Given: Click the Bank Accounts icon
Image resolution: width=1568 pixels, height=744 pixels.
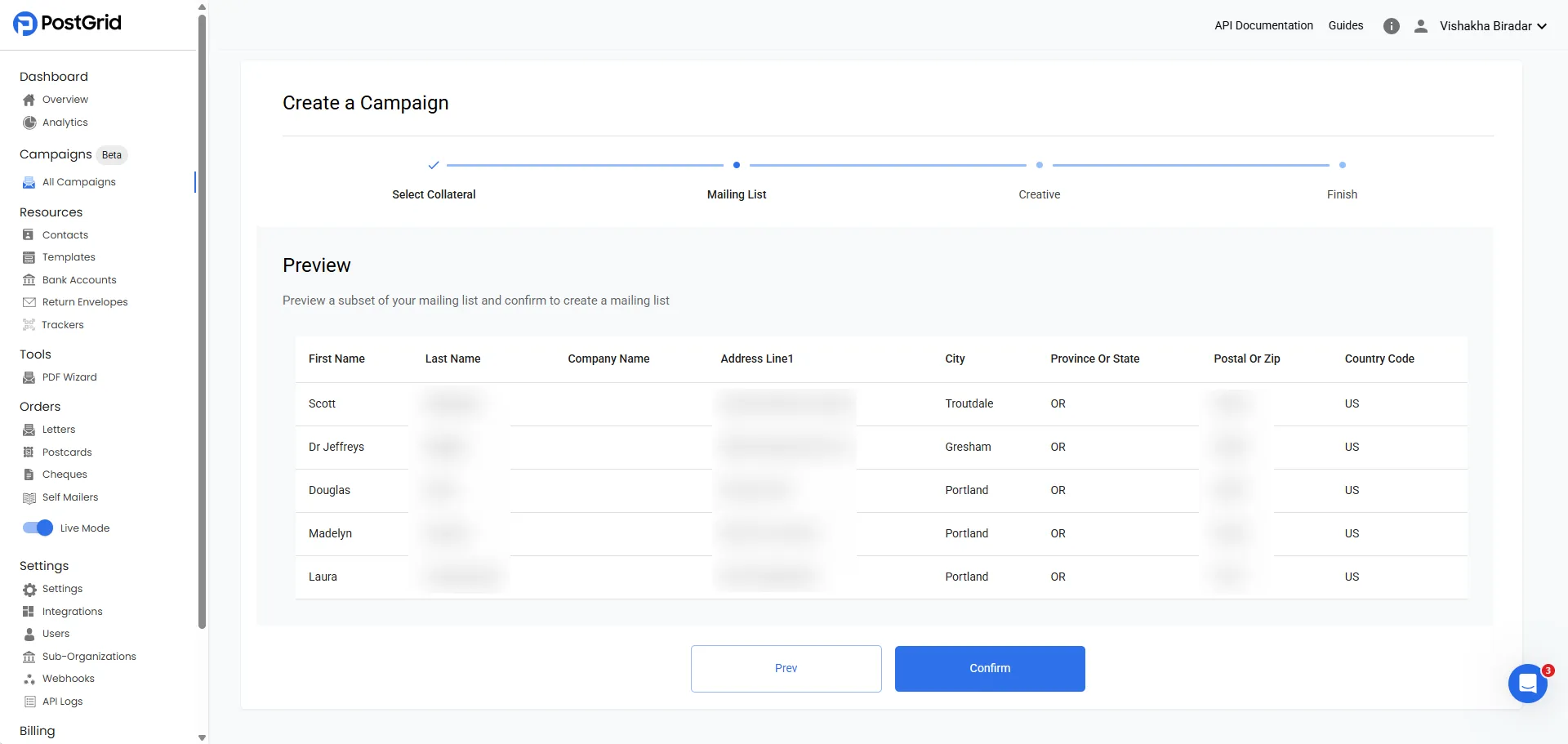Looking at the screenshot, I should tap(29, 279).
